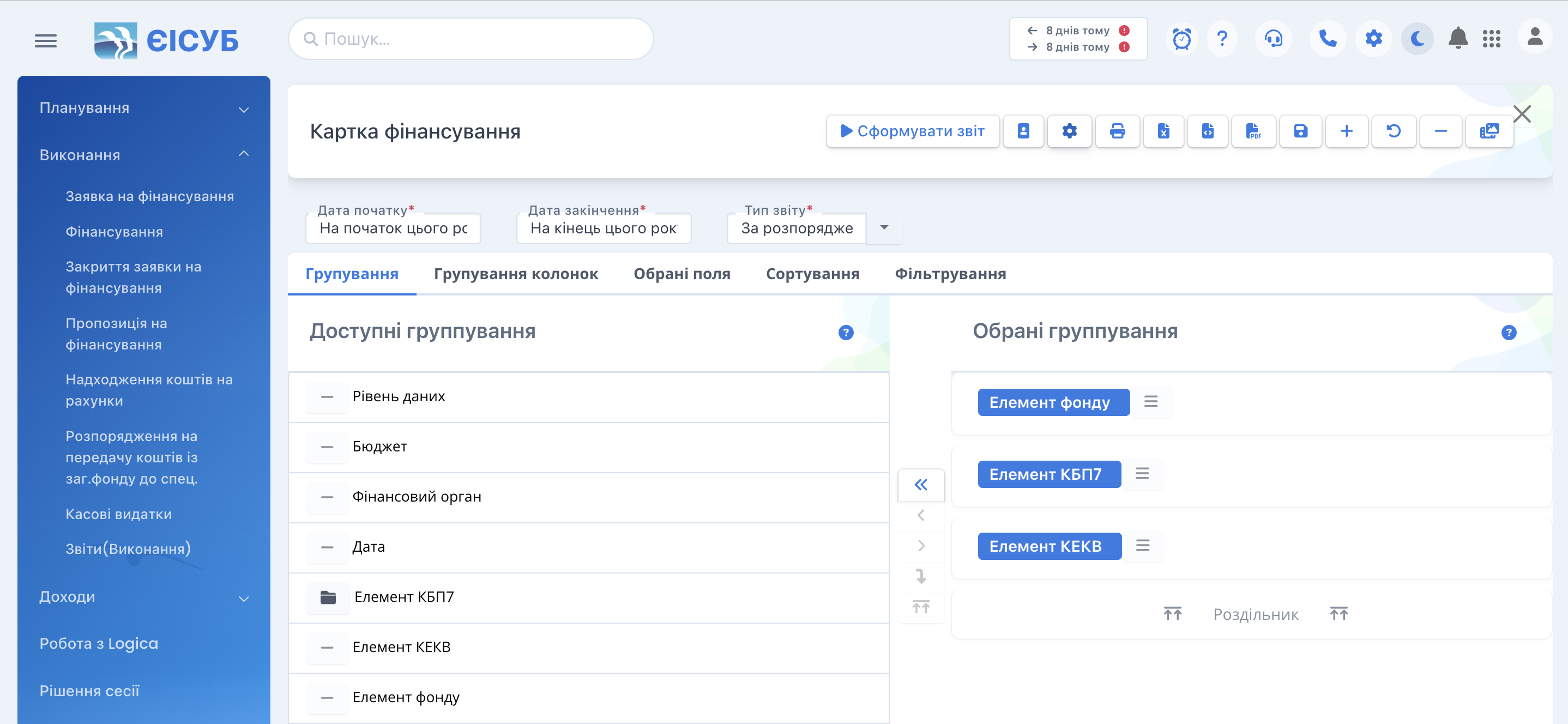Select Елемент КЕКВ in available list

(589, 647)
